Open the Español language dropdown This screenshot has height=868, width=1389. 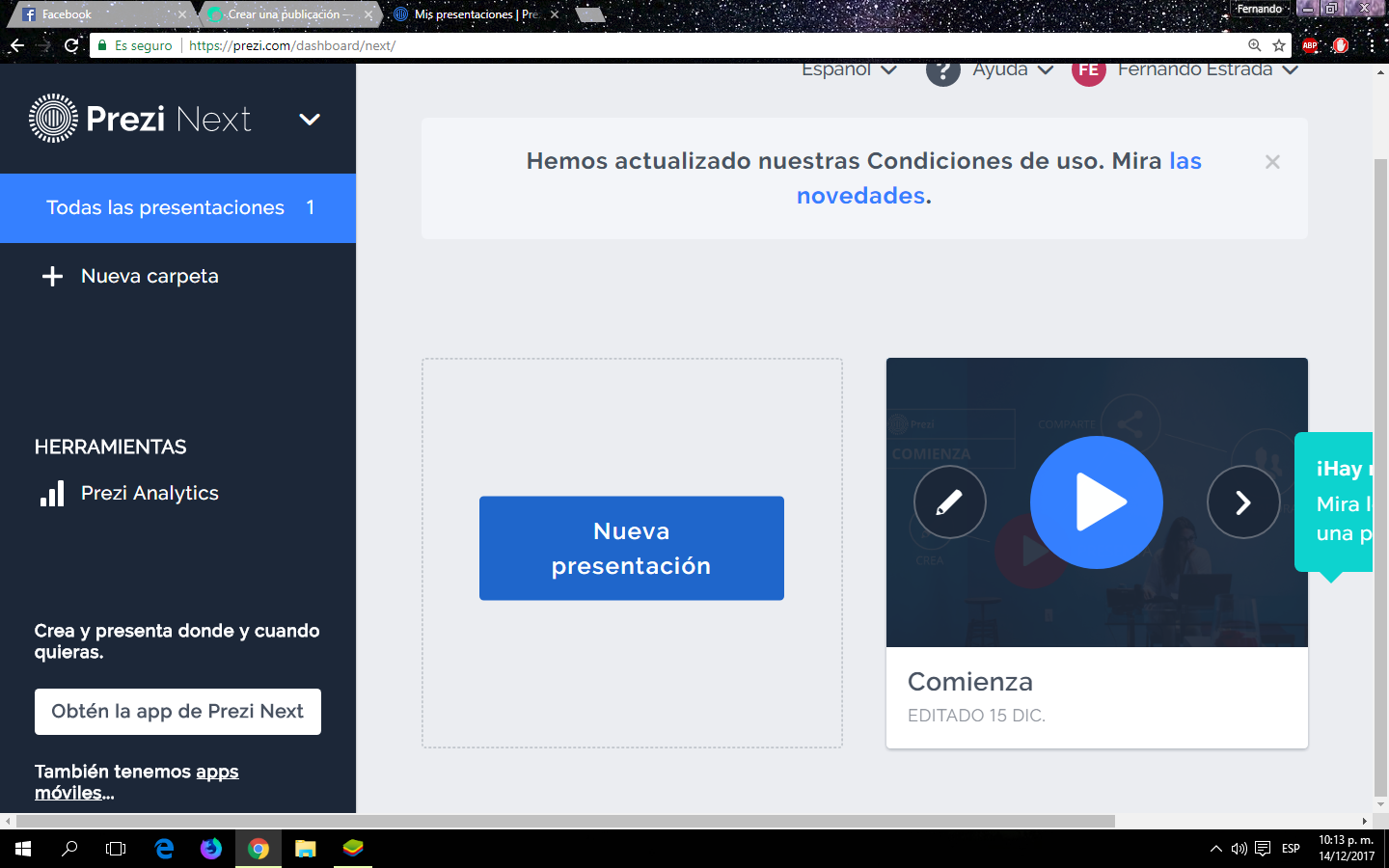click(849, 69)
